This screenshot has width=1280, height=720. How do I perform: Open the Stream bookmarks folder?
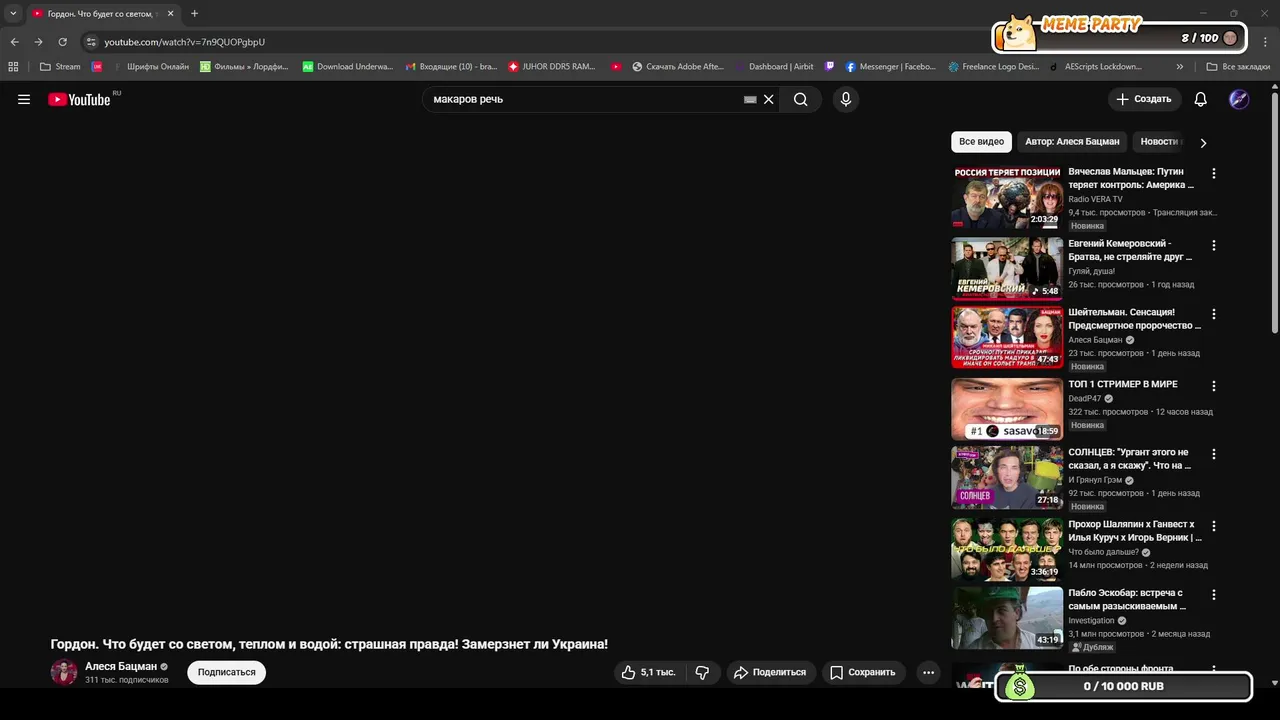point(60,67)
